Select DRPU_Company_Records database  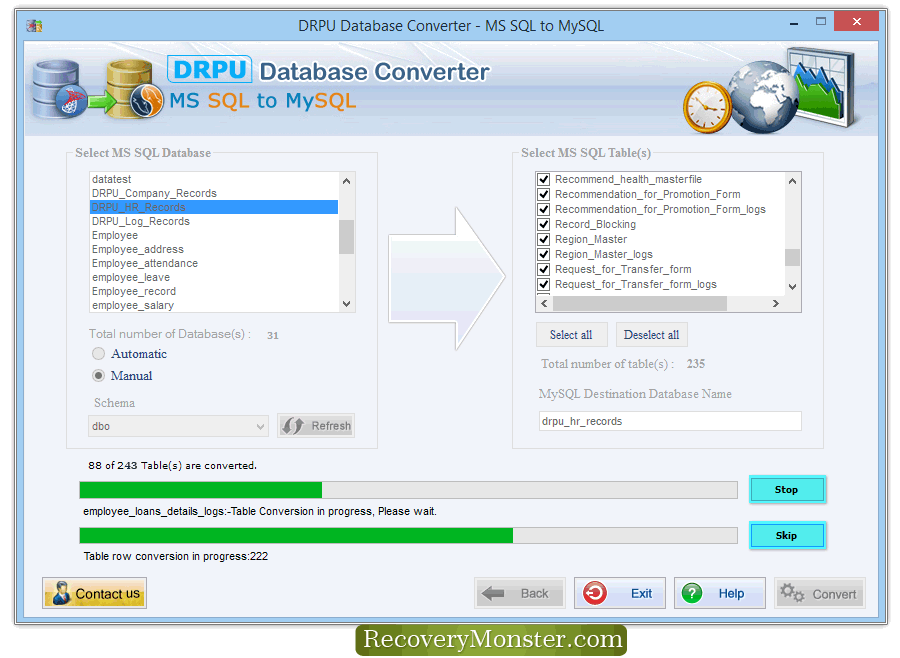(x=214, y=193)
